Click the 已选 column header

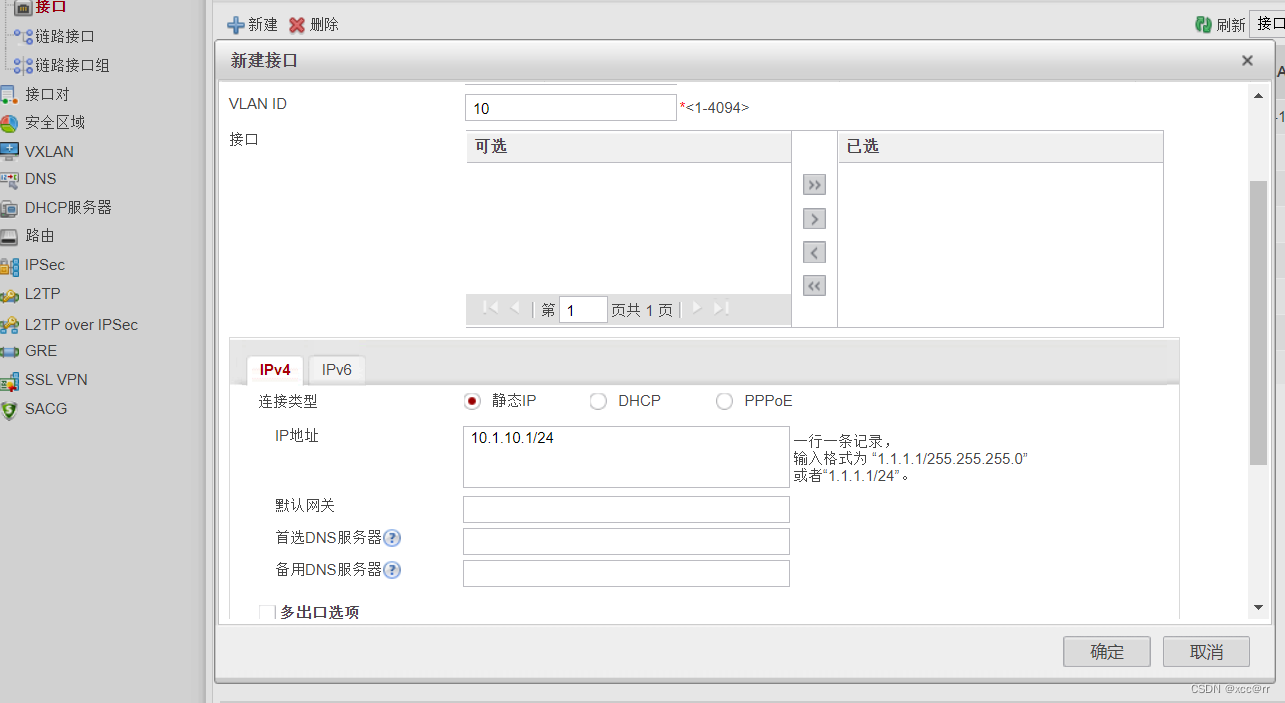coord(1000,147)
